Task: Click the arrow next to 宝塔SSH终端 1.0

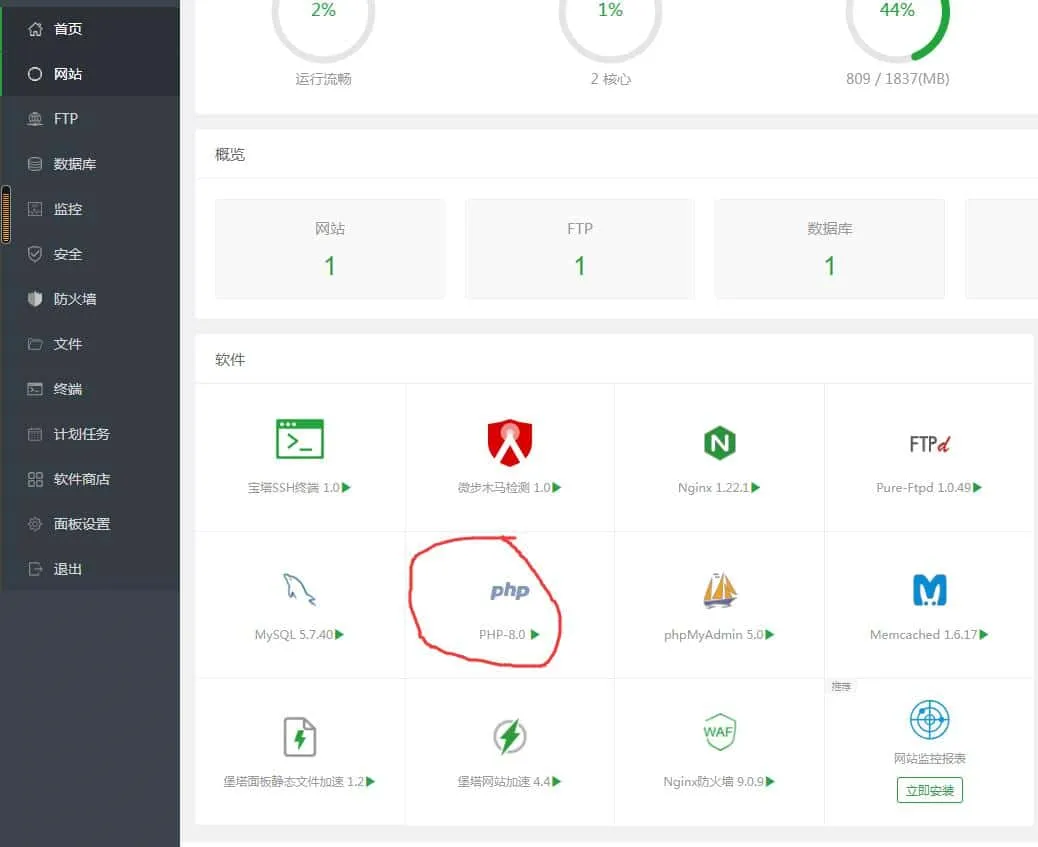Action: pyautogui.click(x=346, y=487)
